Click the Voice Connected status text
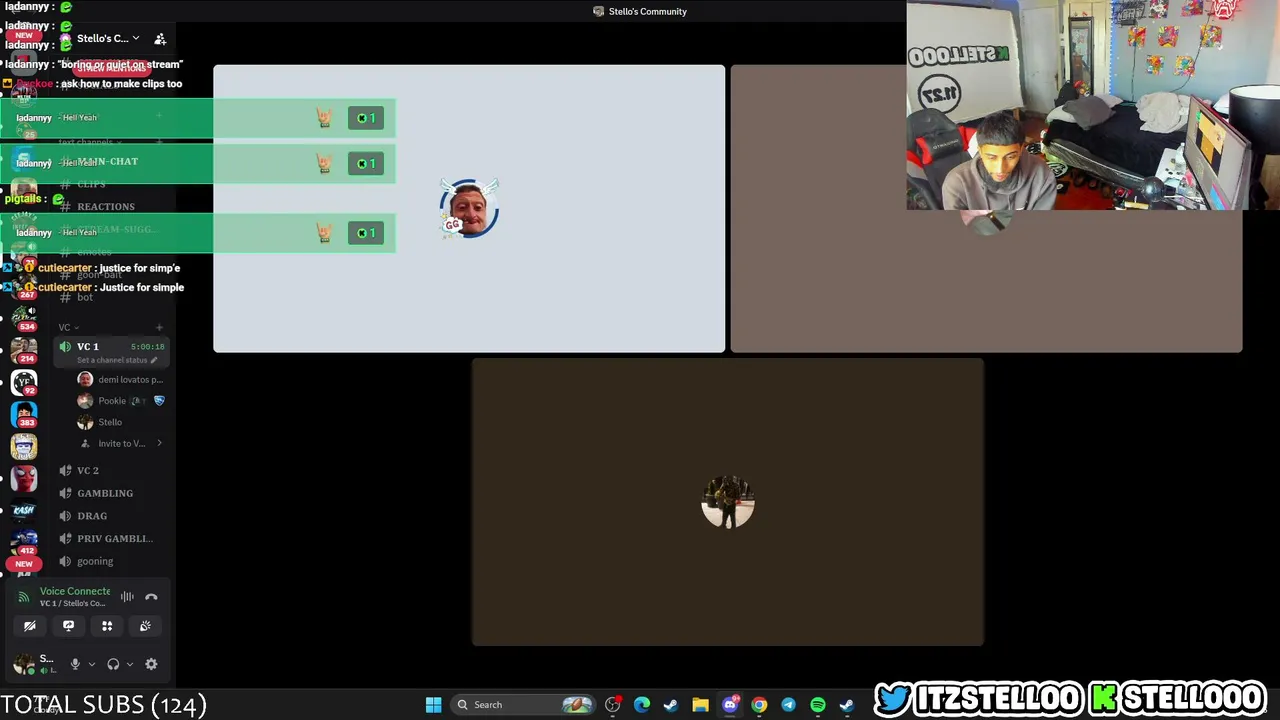 pos(75,591)
